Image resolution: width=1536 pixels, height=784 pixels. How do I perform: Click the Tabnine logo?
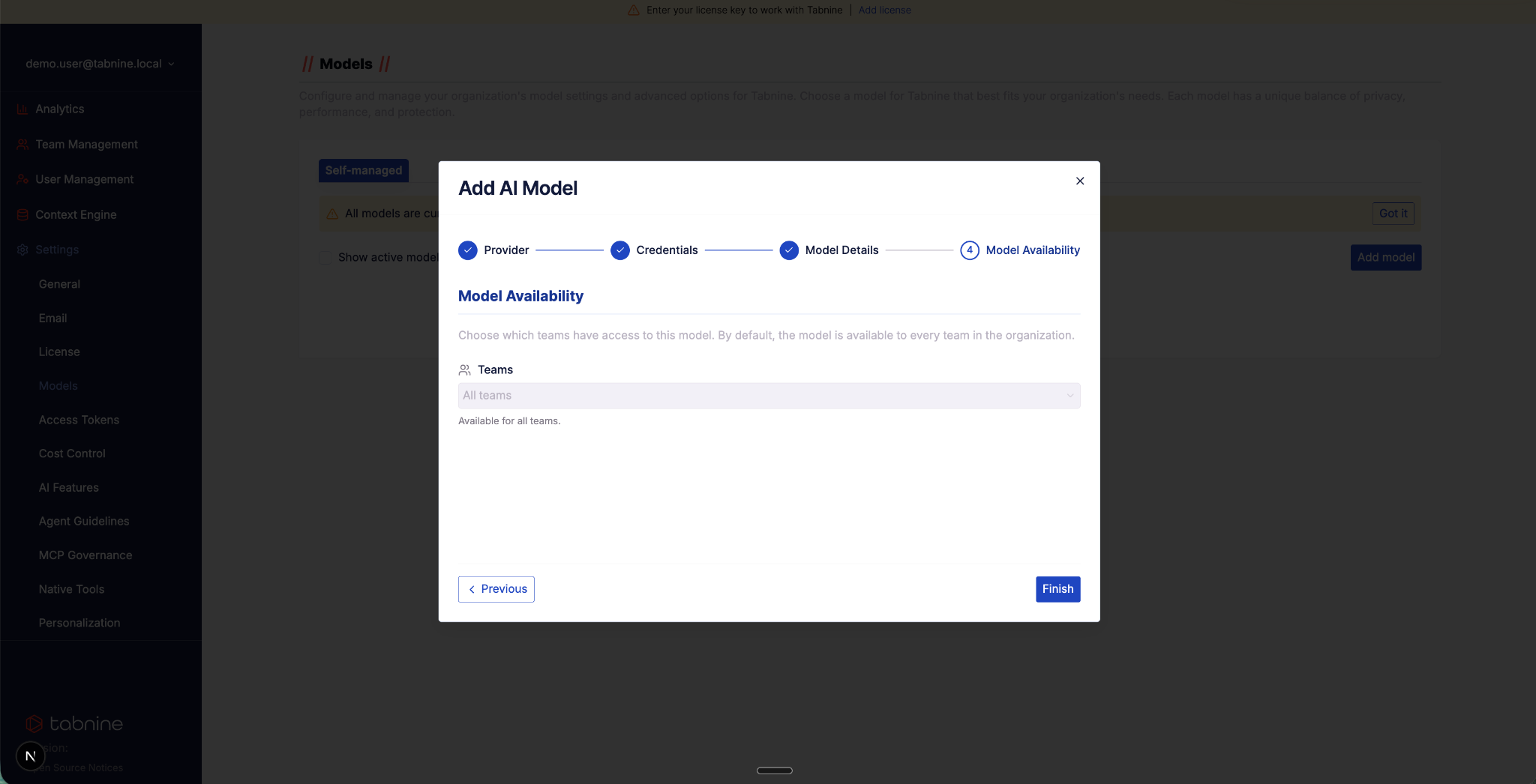[x=74, y=724]
